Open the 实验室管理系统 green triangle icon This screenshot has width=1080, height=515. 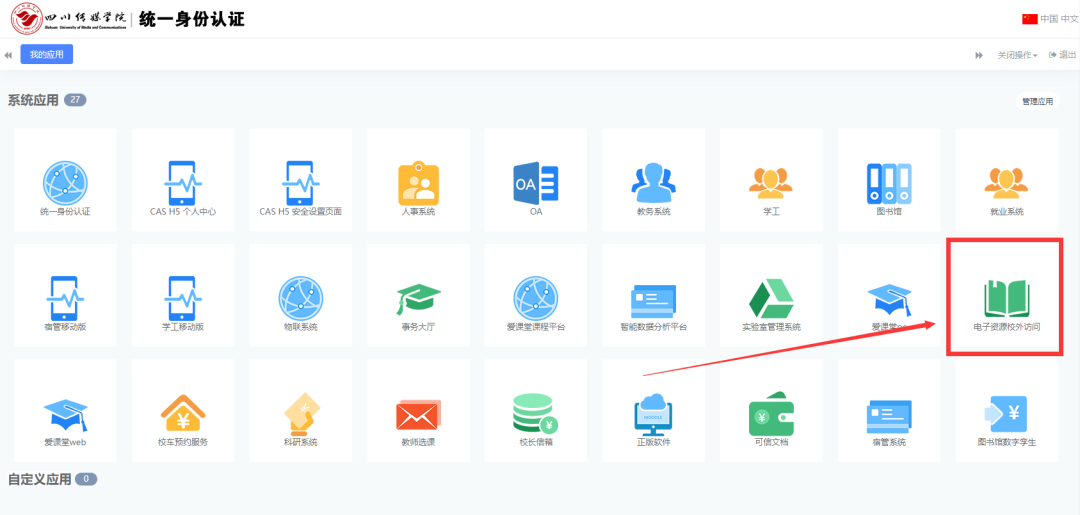tap(771, 298)
